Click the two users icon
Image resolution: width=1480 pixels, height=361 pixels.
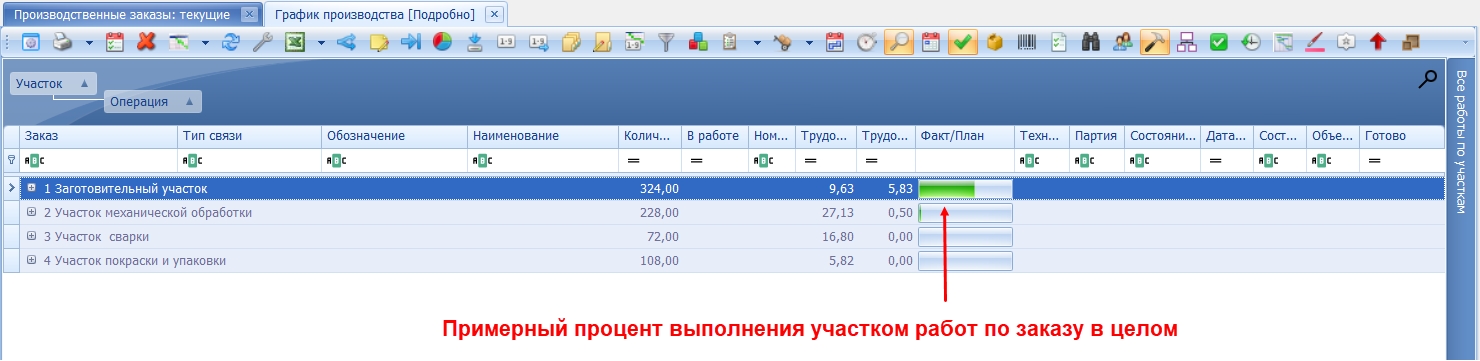tap(1123, 42)
